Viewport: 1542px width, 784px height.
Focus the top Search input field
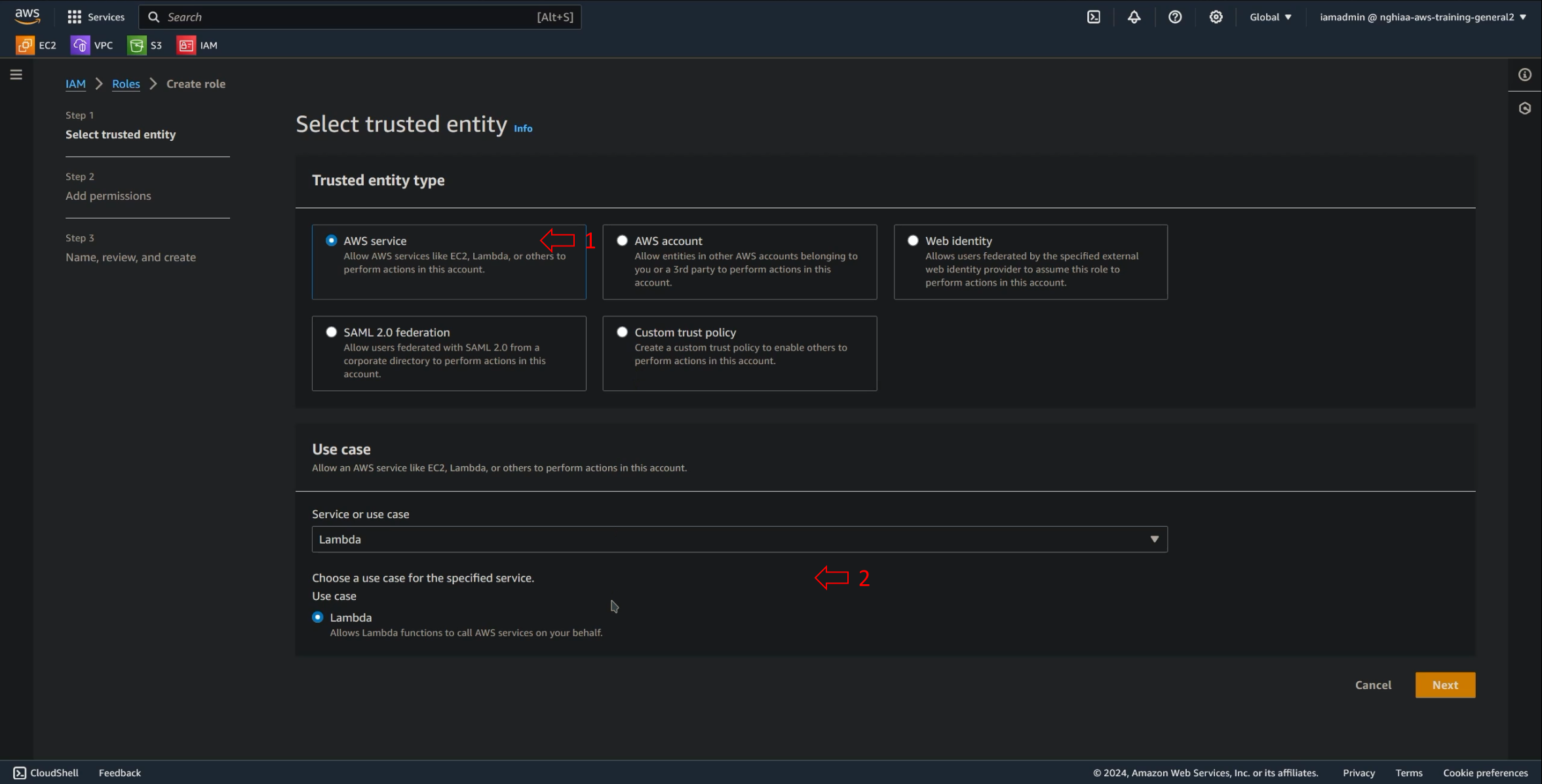point(360,17)
